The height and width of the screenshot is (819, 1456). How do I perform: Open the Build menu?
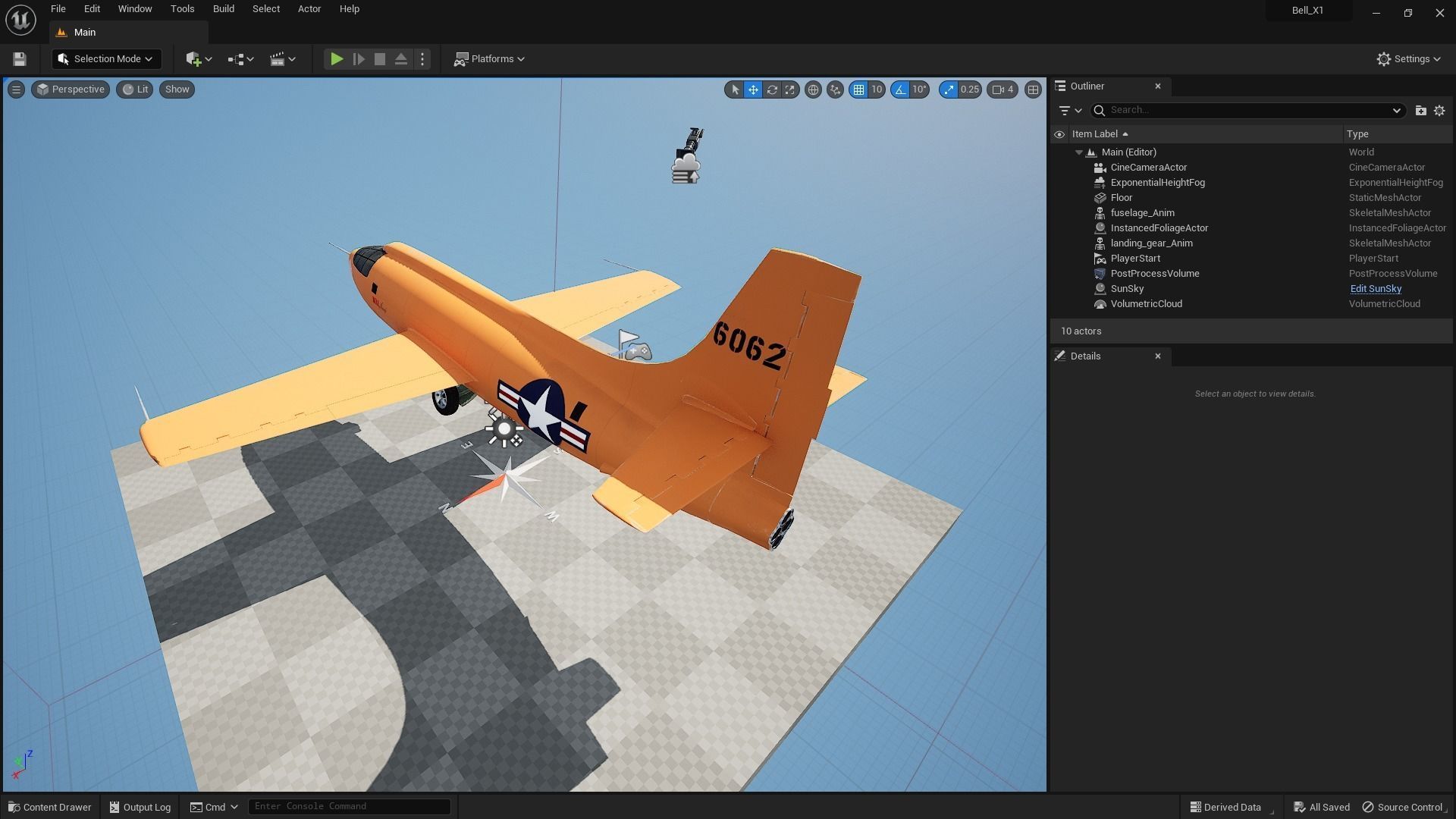223,9
